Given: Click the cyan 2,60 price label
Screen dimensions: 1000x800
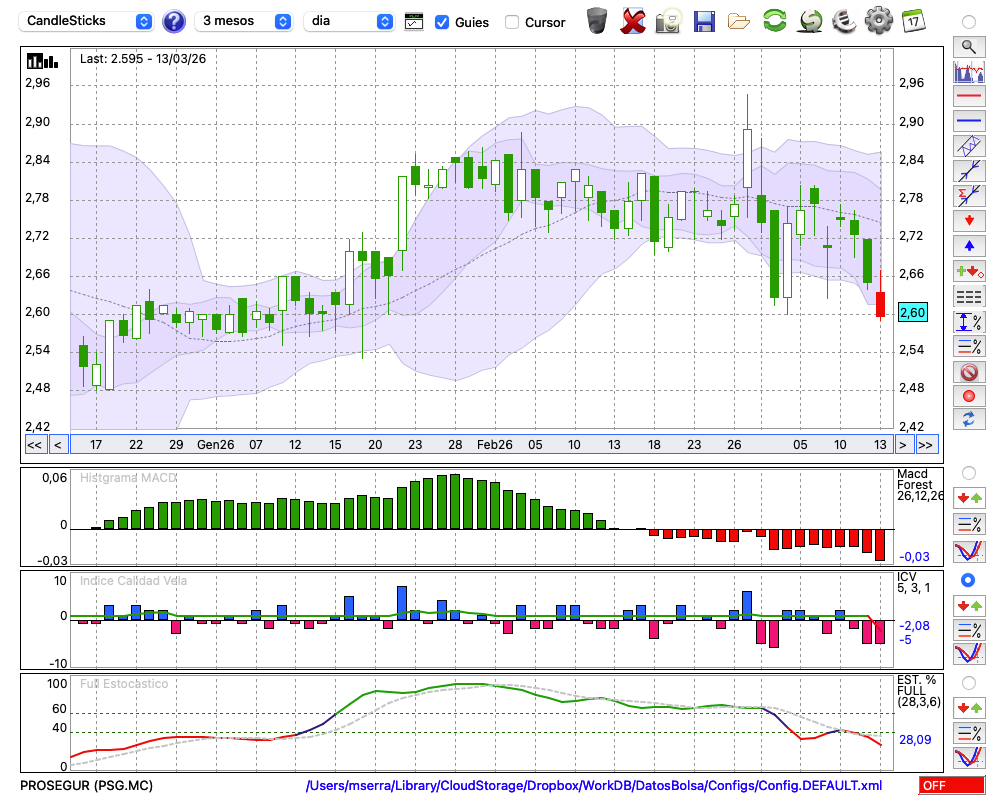Looking at the screenshot, I should click(913, 313).
